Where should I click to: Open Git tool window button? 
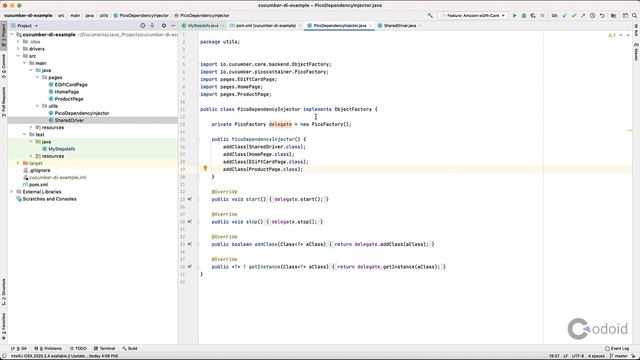click(19, 349)
